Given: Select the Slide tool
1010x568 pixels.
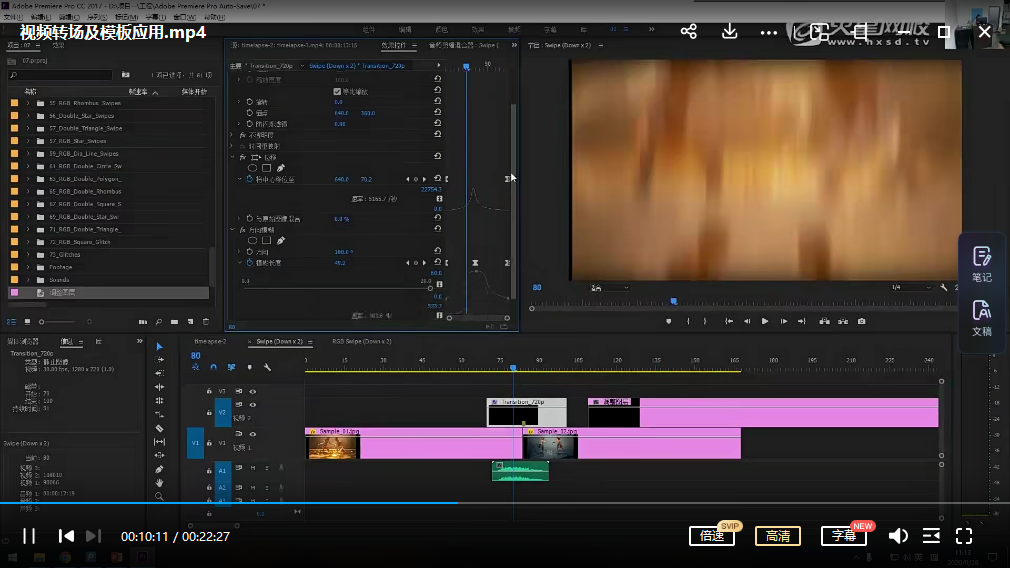Looking at the screenshot, I should (x=159, y=455).
